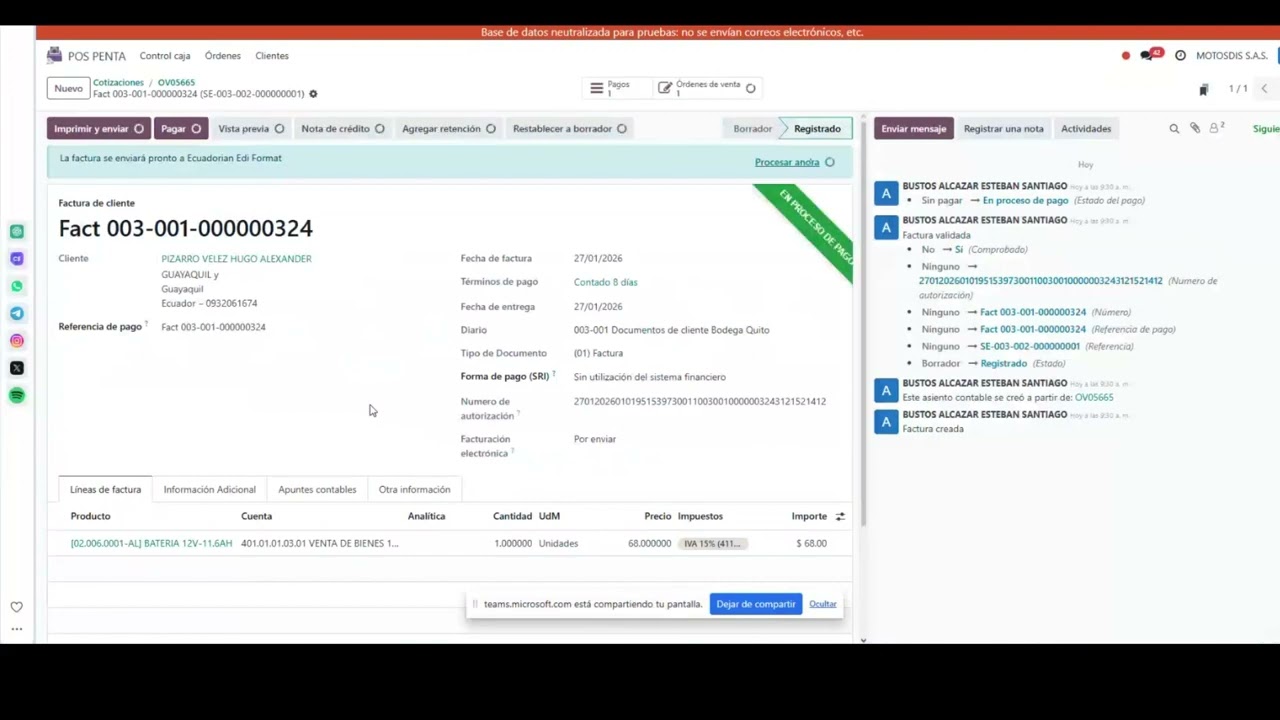Switch to Información Adicional tab

(x=210, y=489)
